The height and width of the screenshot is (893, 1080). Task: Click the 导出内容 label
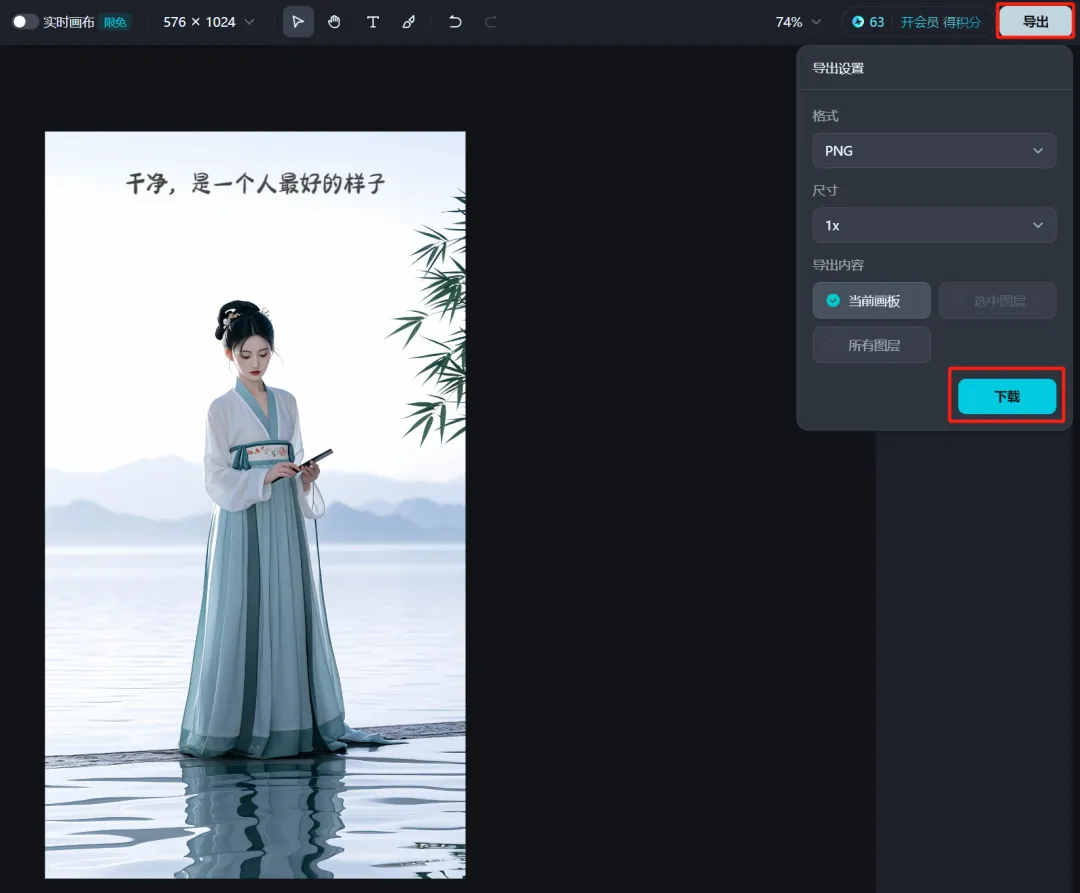[838, 265]
